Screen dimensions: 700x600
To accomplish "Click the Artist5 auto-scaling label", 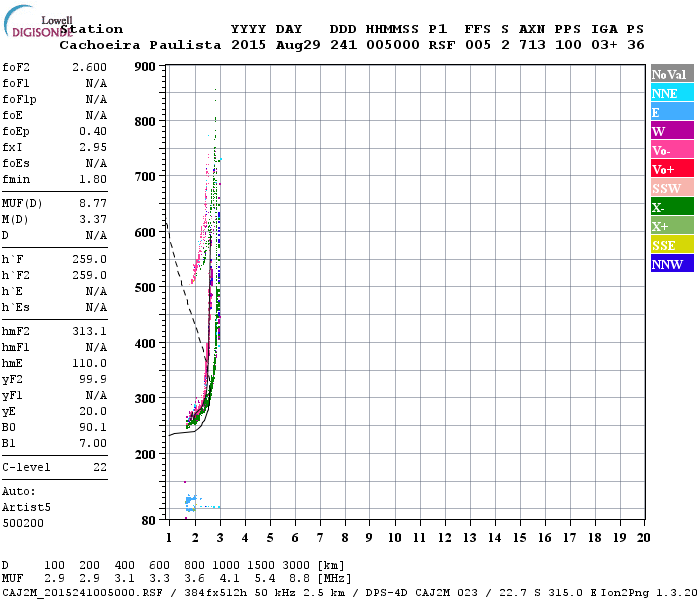I will point(26,508).
